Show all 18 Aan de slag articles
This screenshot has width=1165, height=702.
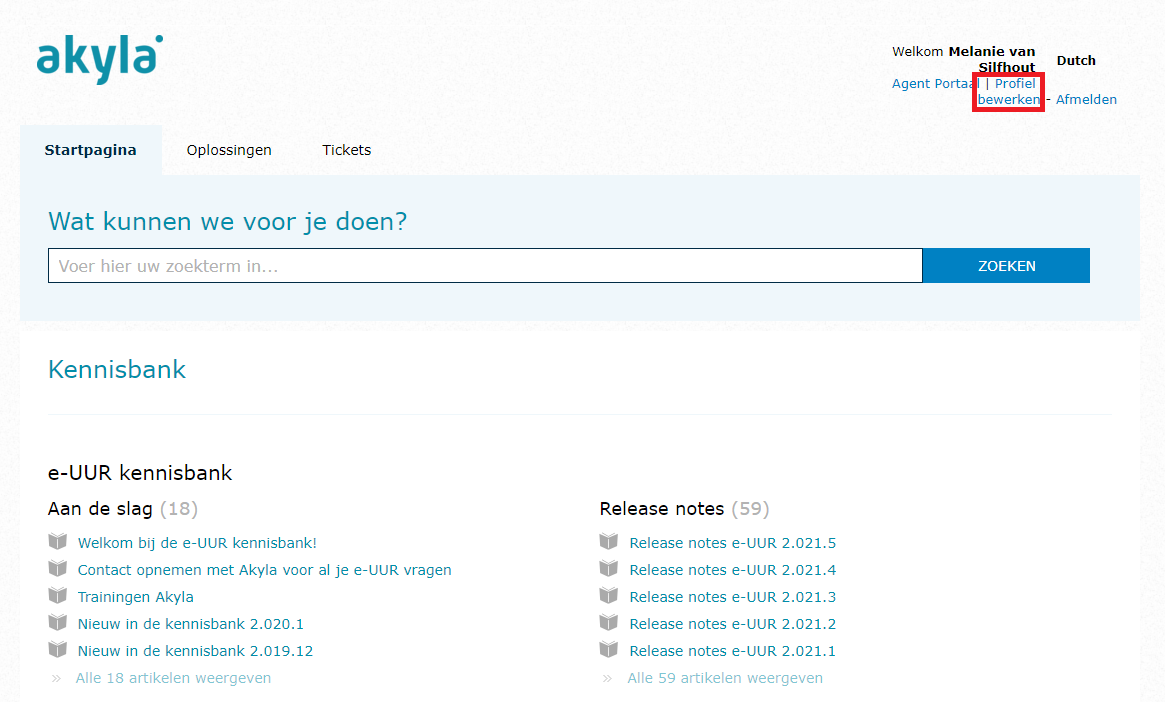point(173,678)
